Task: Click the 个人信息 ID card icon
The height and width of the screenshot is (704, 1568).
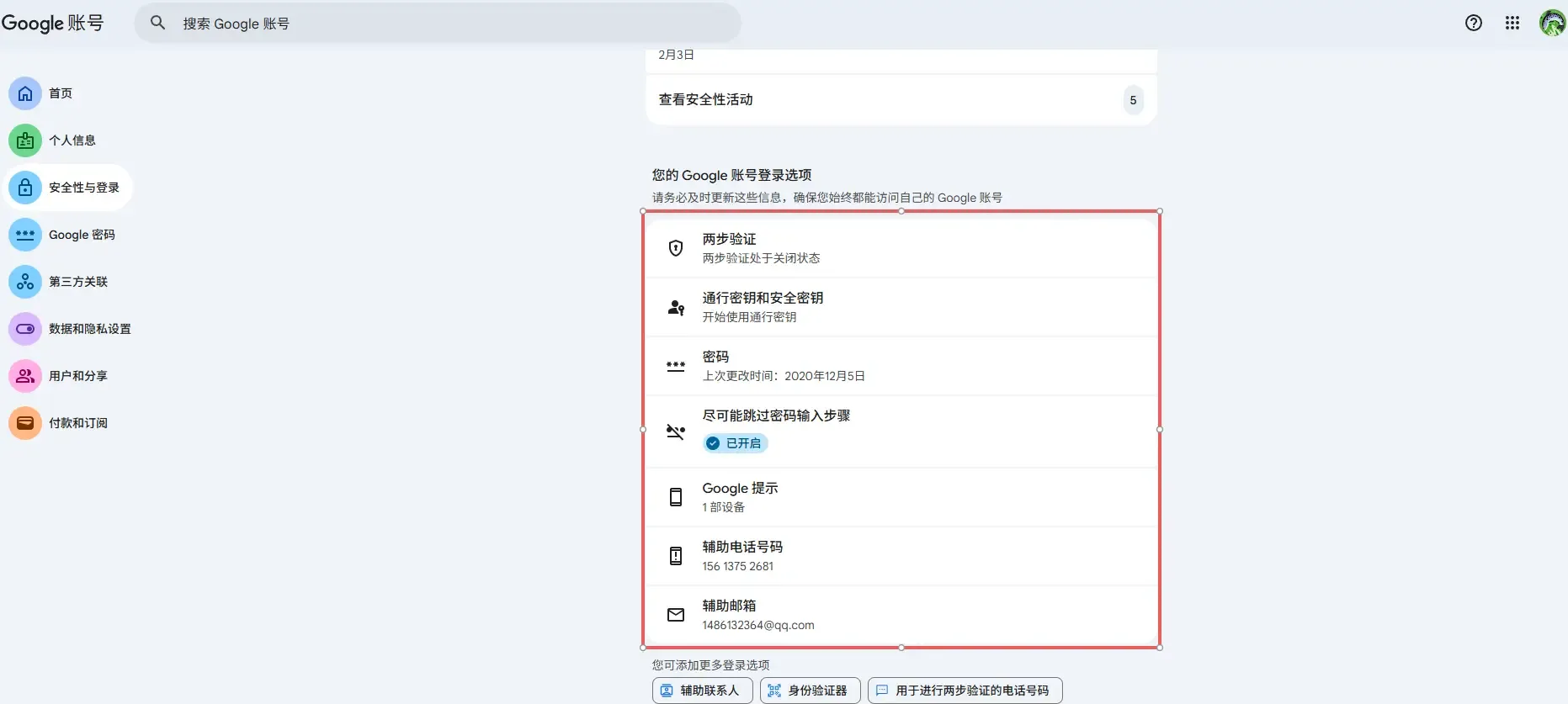Action: pyautogui.click(x=25, y=140)
